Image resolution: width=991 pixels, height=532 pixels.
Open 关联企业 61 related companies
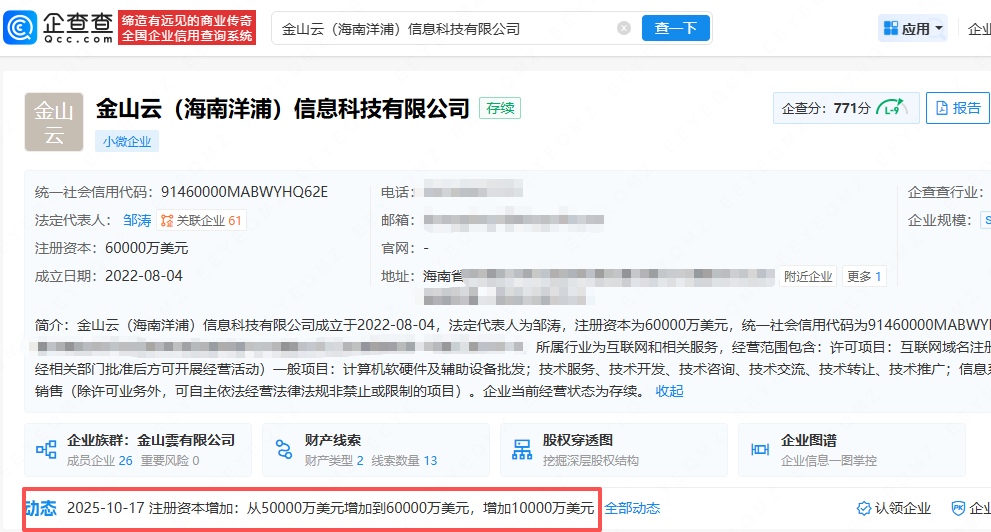[201, 220]
